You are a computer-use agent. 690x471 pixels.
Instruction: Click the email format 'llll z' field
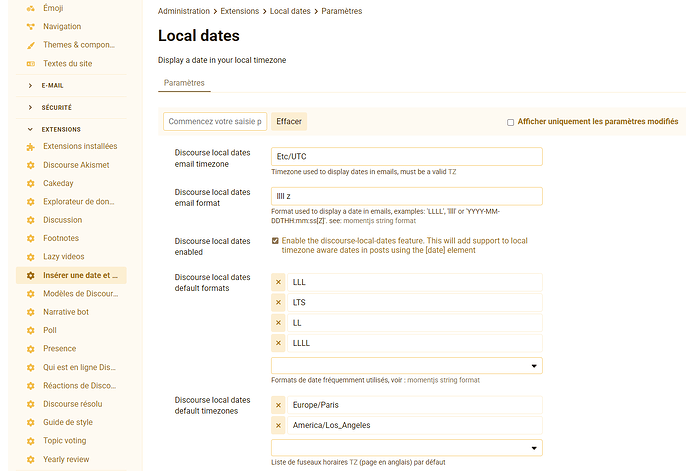pyautogui.click(x=407, y=196)
